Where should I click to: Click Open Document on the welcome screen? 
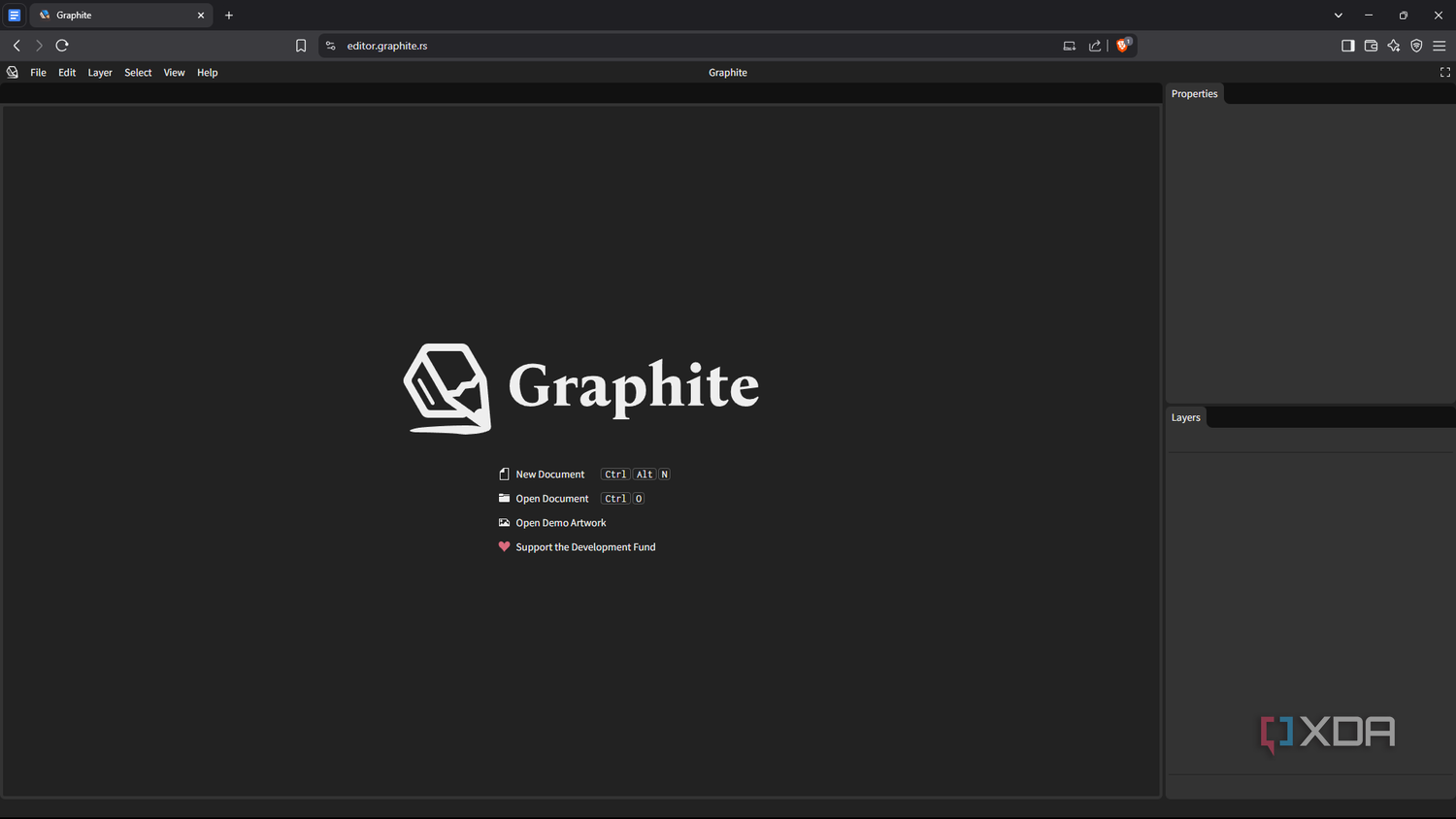552,499
